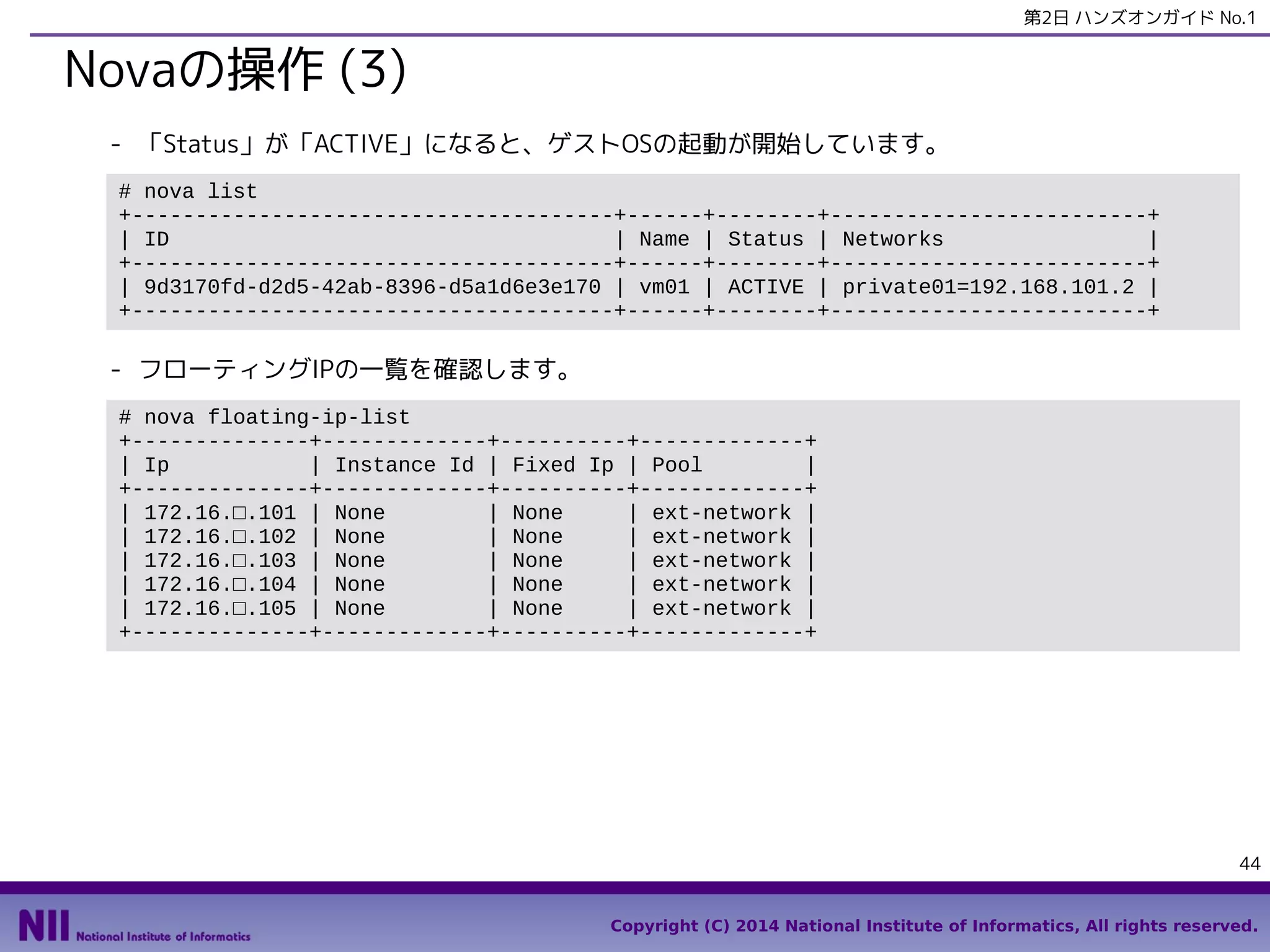Click floating IP 172.16.□.103
1270x952 pixels.
pos(220,561)
